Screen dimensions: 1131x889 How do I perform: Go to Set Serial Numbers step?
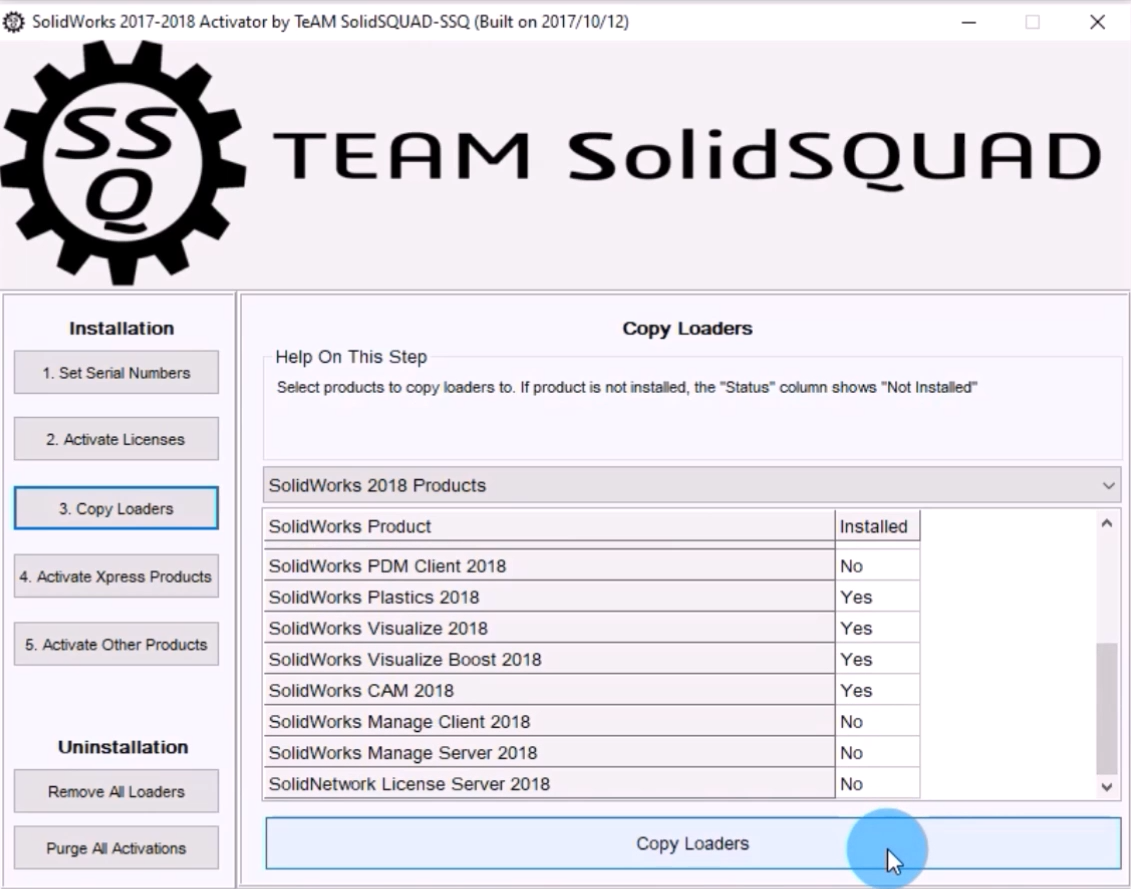pyautogui.click(x=116, y=373)
